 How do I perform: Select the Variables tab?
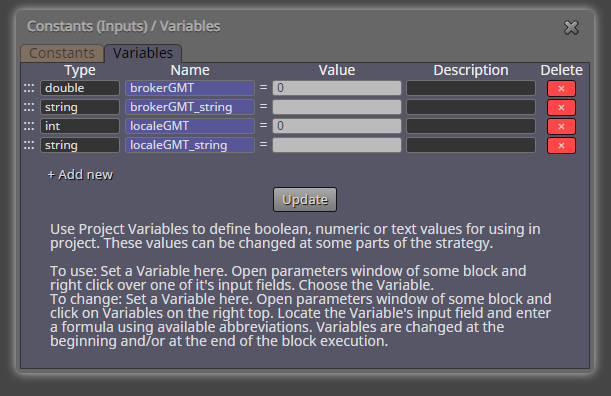(x=143, y=53)
